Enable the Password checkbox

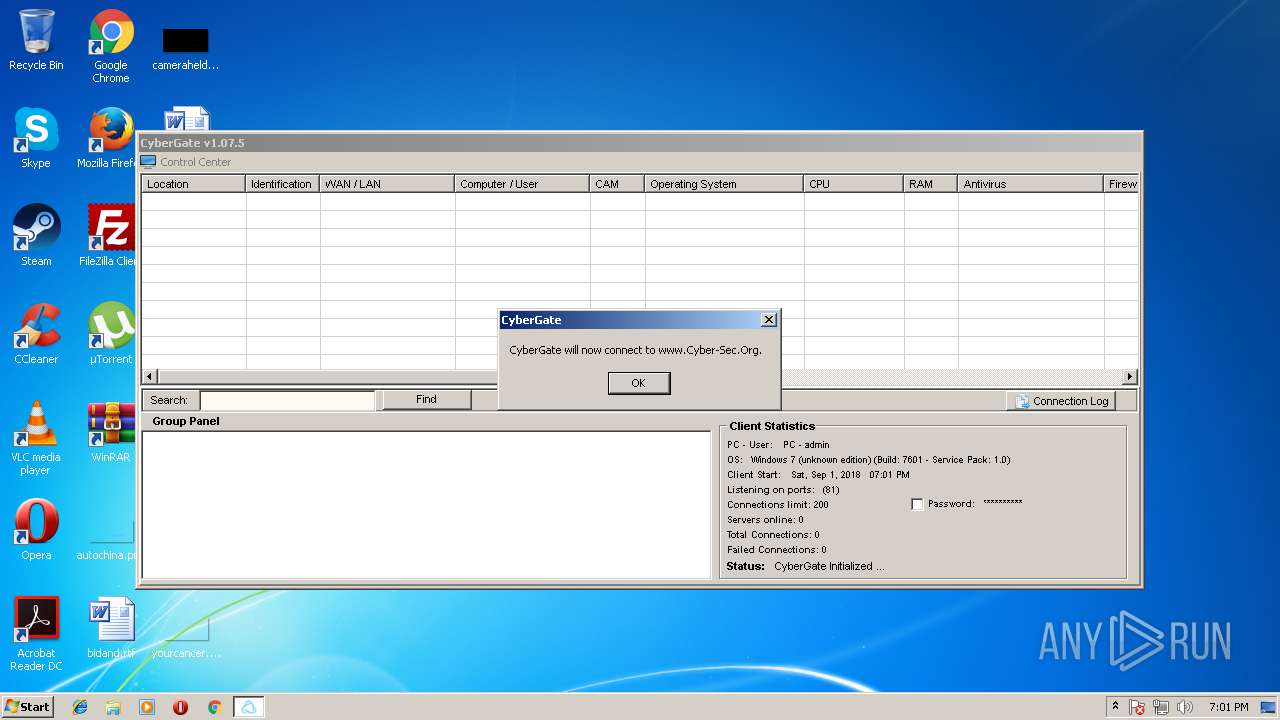917,504
